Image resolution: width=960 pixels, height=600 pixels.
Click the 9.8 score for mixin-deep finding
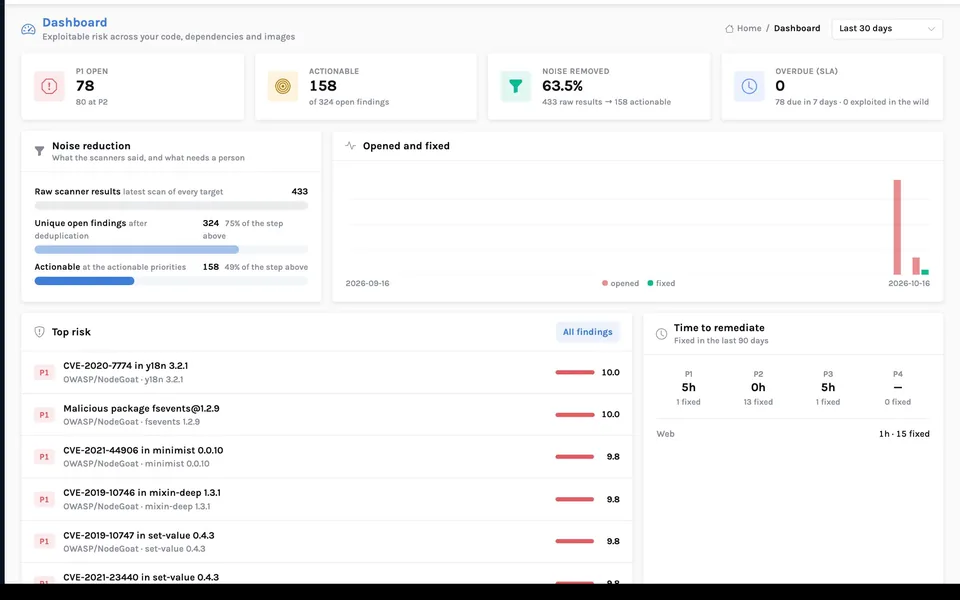613,500
